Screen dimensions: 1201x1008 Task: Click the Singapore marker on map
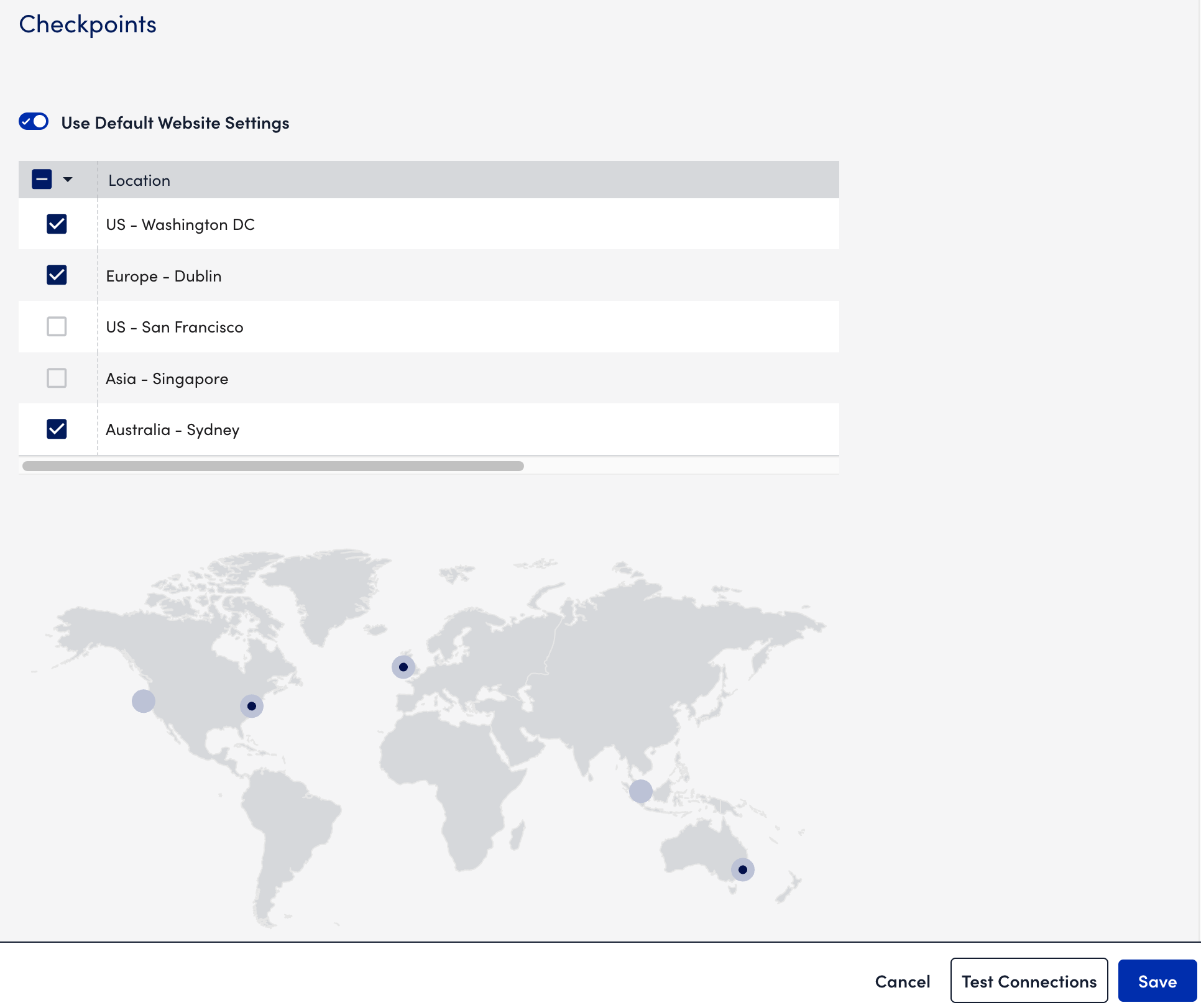641,791
